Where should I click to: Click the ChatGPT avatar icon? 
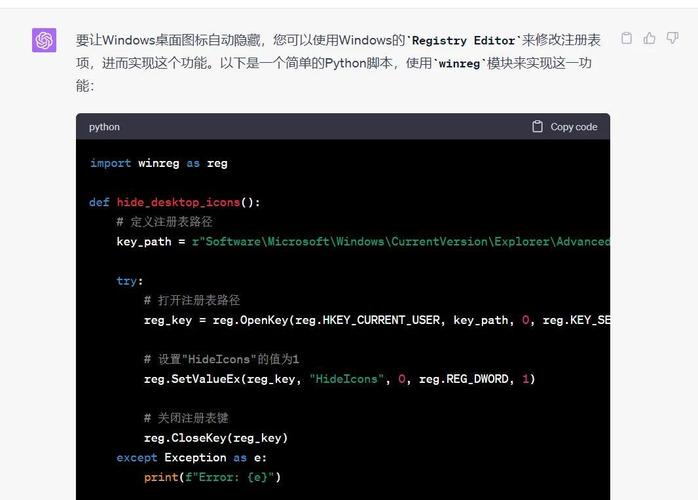click(44, 40)
